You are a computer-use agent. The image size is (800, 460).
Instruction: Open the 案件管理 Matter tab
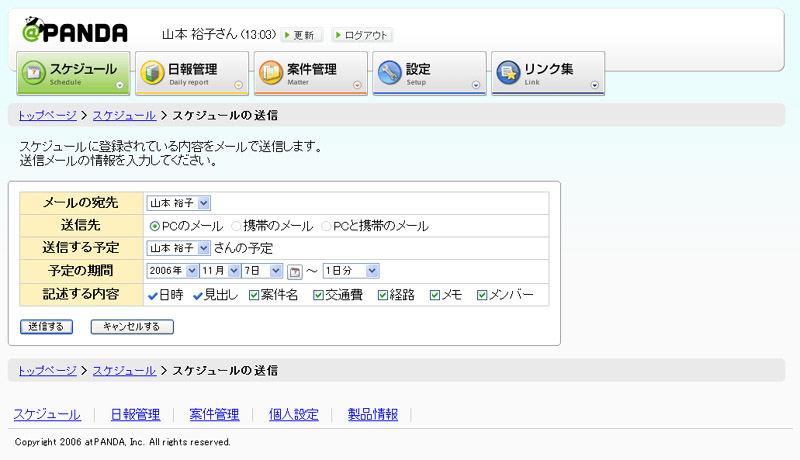coord(311,73)
